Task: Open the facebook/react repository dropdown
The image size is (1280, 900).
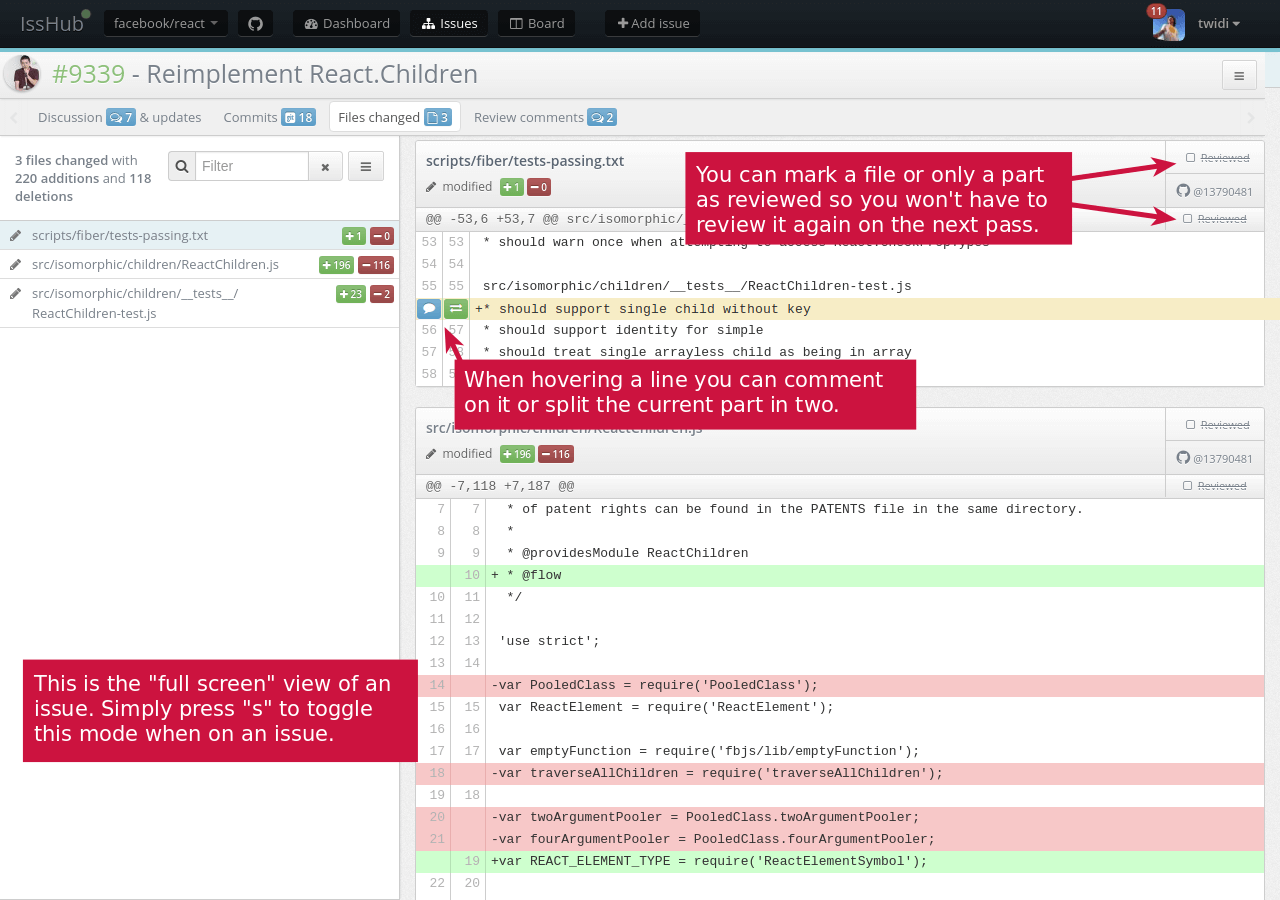Action: 166,23
